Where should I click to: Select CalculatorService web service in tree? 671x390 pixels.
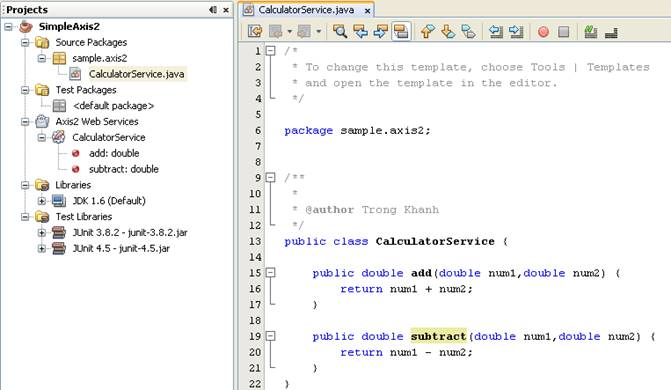click(x=109, y=137)
